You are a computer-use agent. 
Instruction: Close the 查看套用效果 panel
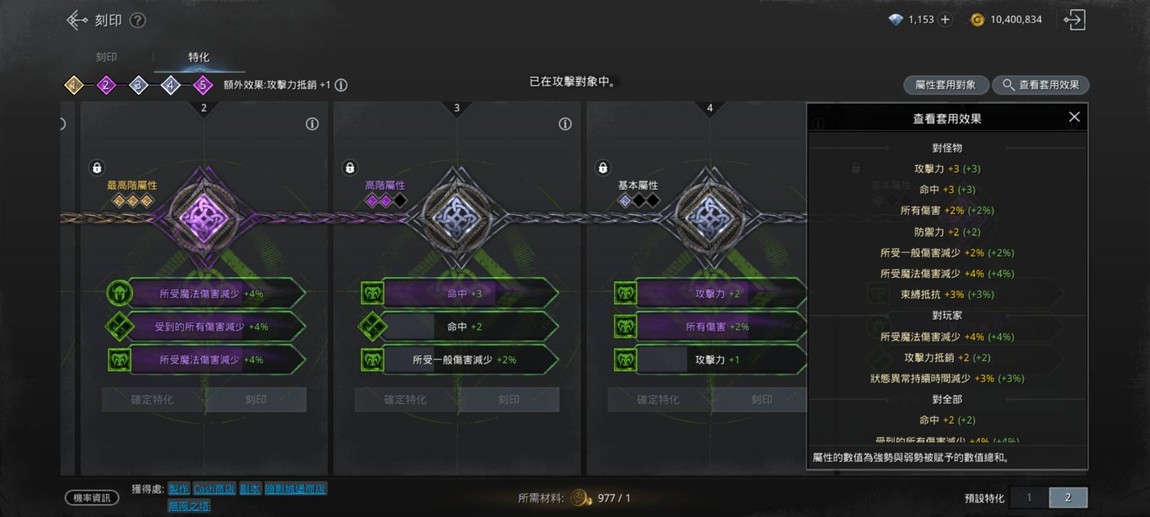pyautogui.click(x=1074, y=117)
